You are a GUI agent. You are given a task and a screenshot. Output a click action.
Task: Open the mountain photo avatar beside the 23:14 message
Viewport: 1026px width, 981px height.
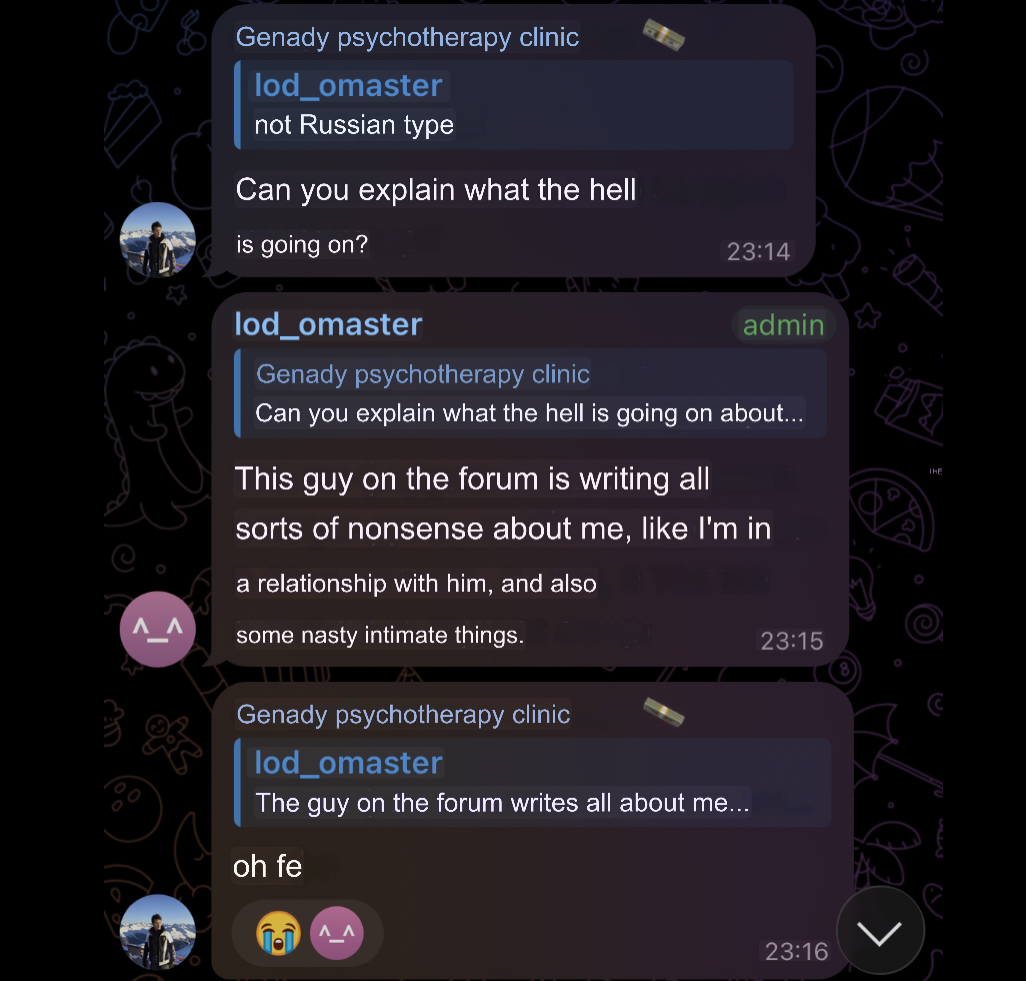tap(158, 240)
